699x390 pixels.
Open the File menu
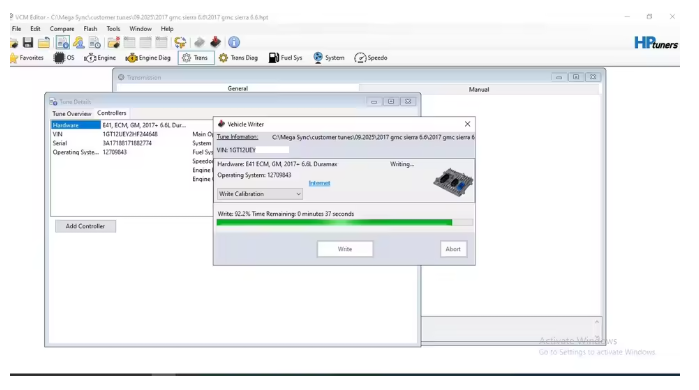[16, 29]
